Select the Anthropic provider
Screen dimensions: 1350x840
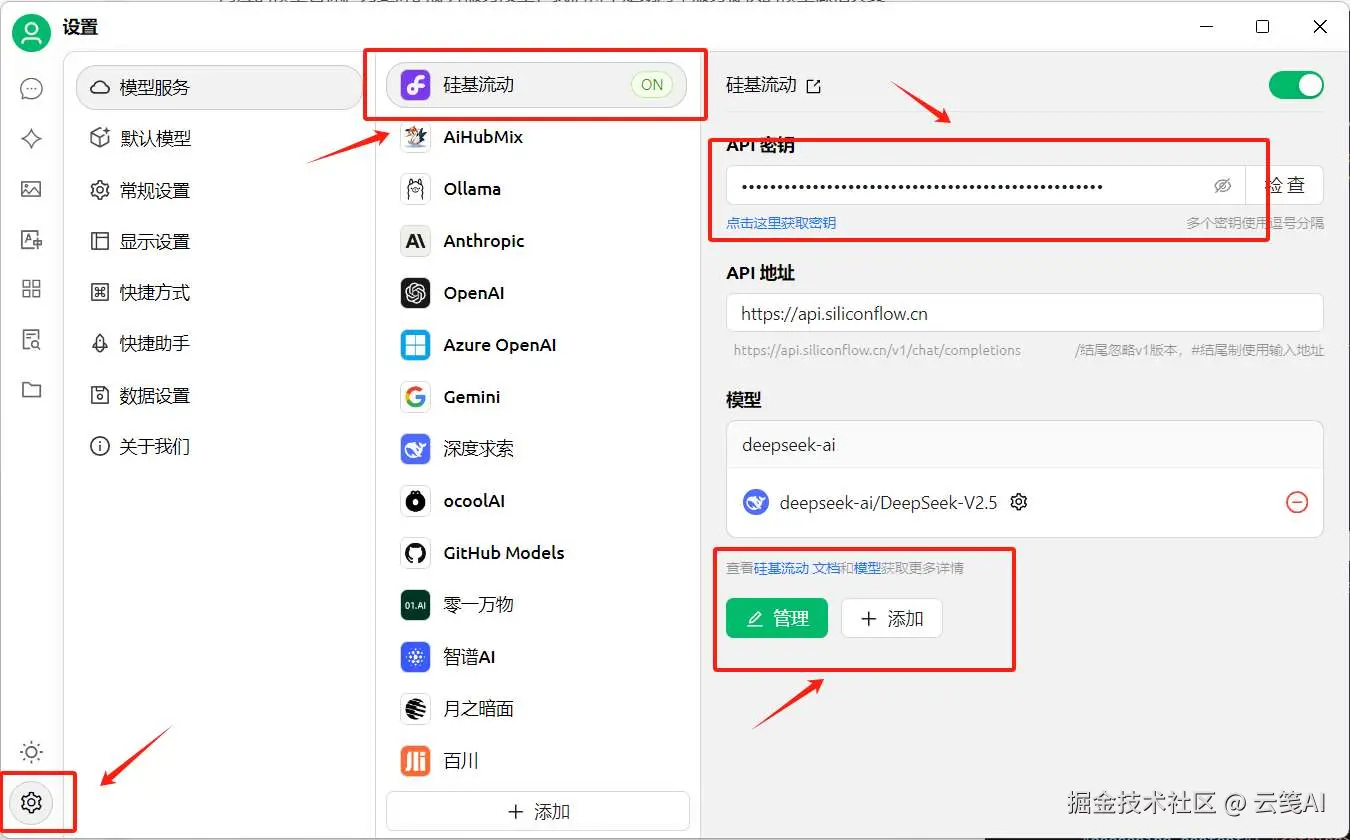(538, 241)
